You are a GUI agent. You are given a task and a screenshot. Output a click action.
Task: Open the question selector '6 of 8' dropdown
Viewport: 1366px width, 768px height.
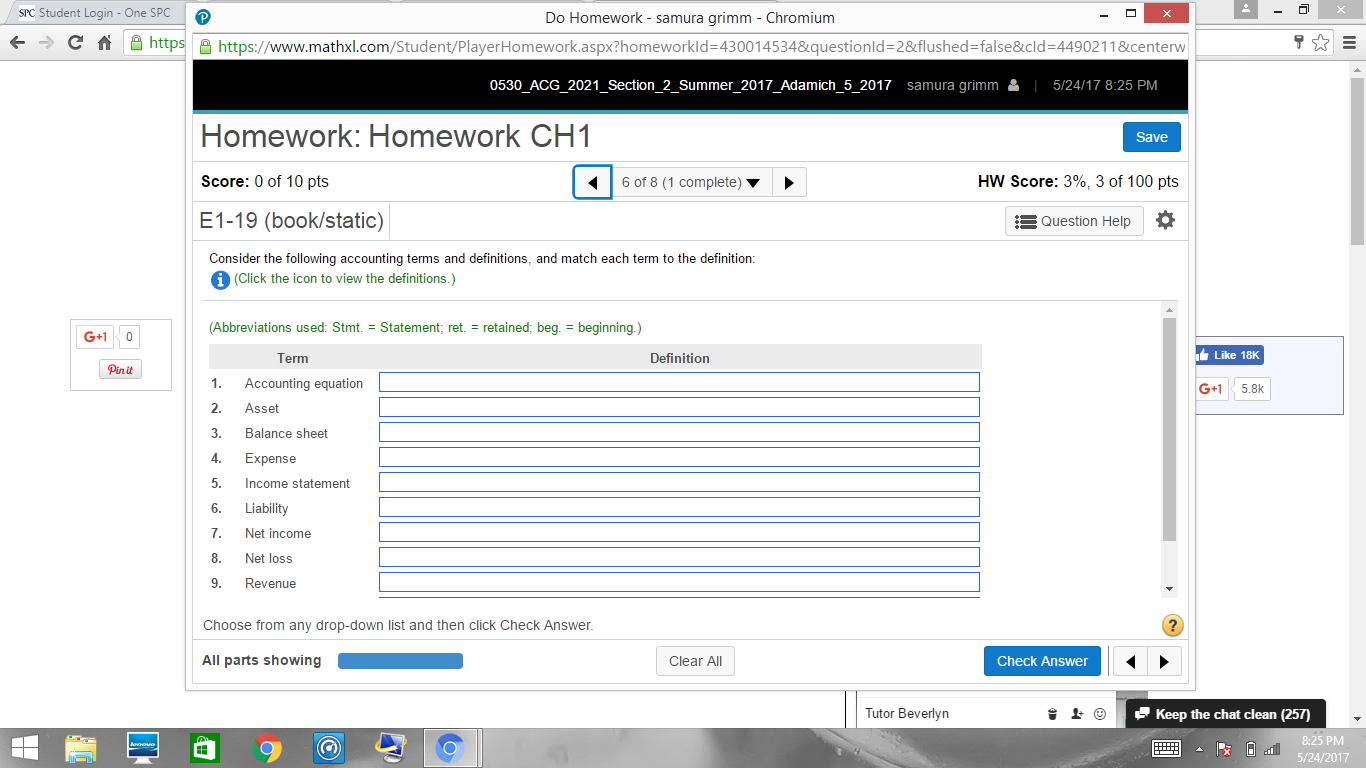tap(691, 183)
